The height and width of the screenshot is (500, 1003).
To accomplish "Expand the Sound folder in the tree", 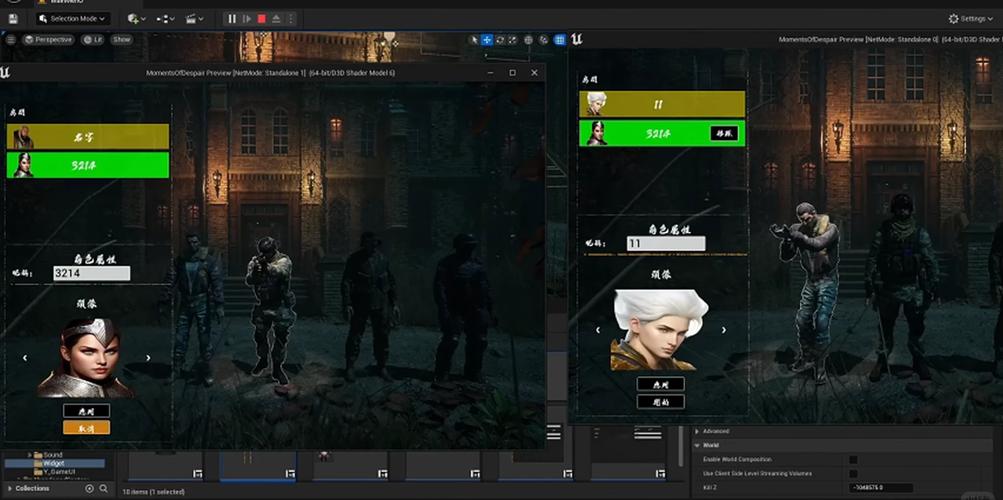I will (29, 455).
